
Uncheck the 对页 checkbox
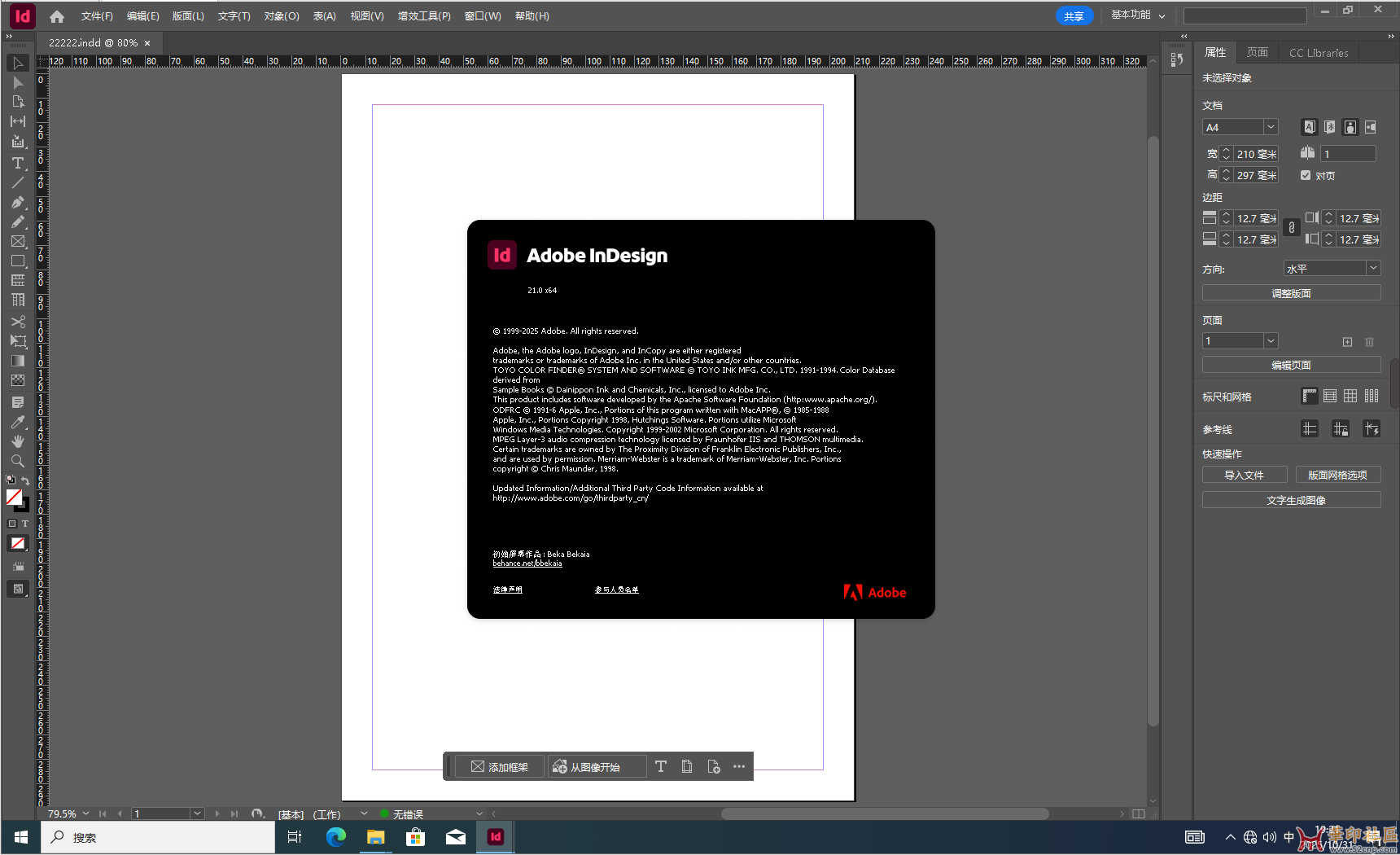[x=1306, y=175]
